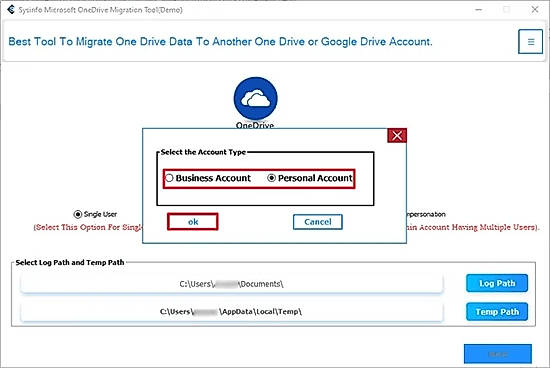Viewport: 550px width, 368px height.
Task: Select the Business Account option
Action: [x=208, y=178]
